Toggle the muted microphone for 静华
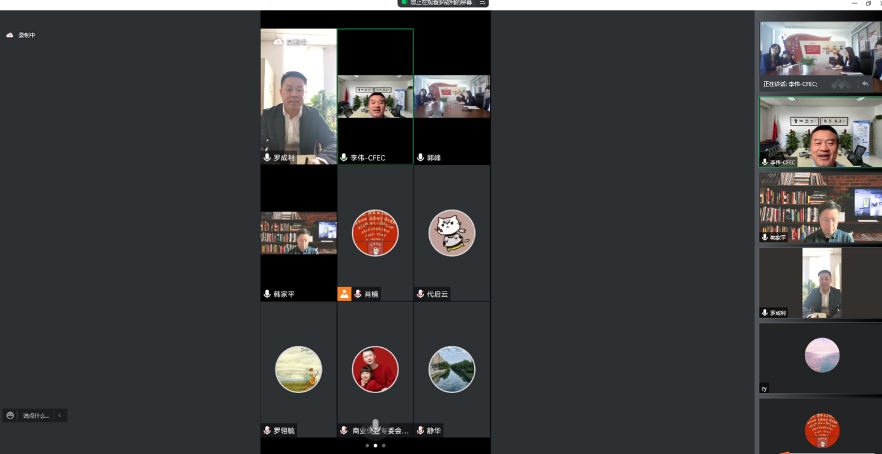Image resolution: width=882 pixels, height=454 pixels. [421, 431]
